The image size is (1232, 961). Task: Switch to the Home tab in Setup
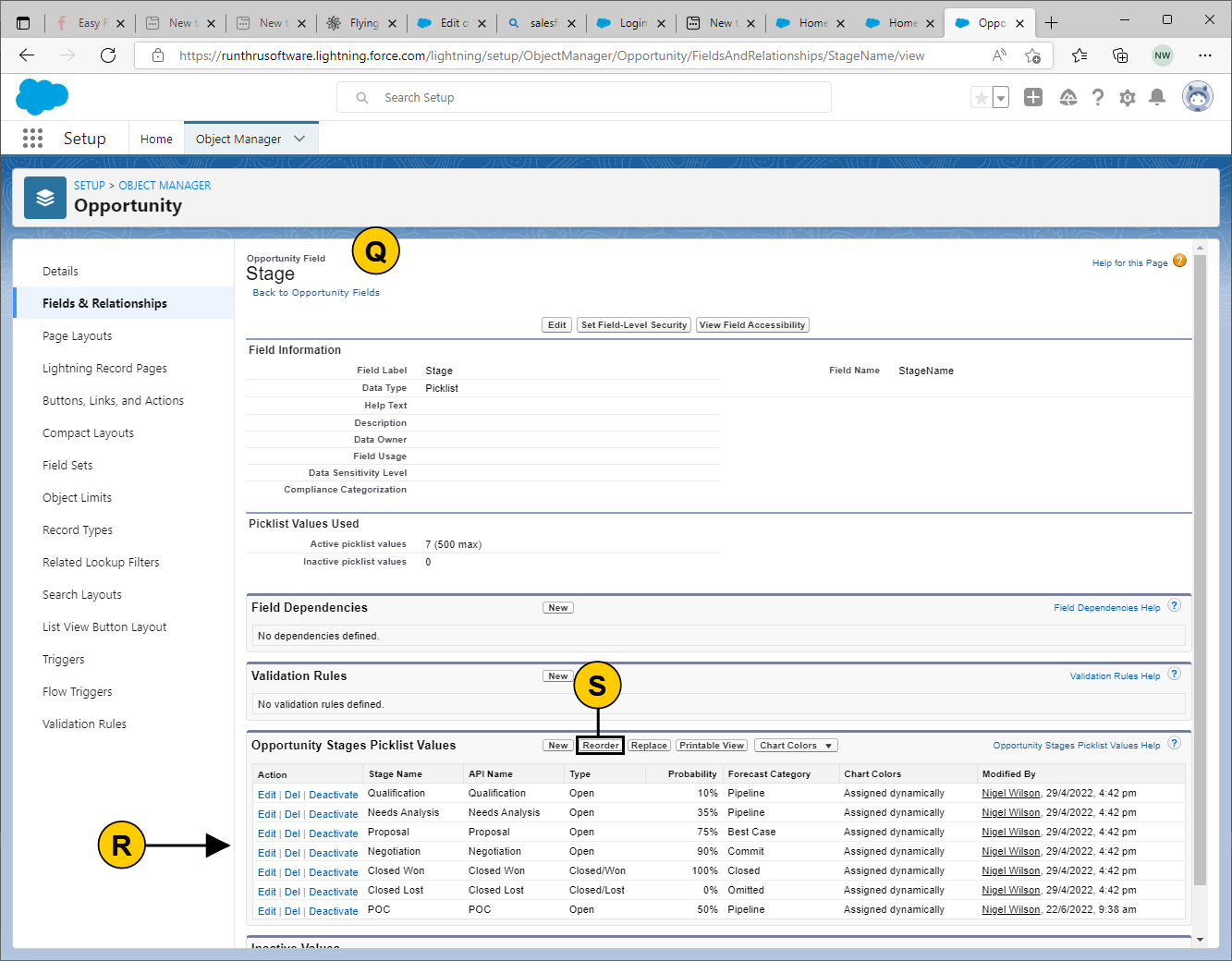156,139
